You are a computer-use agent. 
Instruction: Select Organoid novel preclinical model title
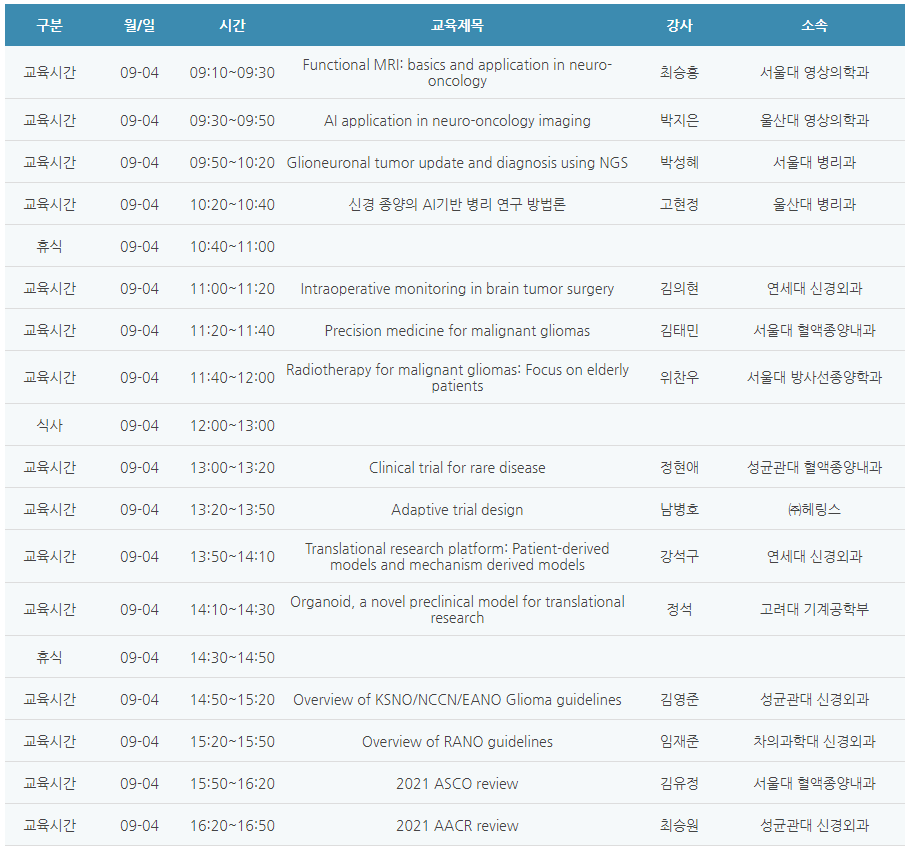(457, 609)
